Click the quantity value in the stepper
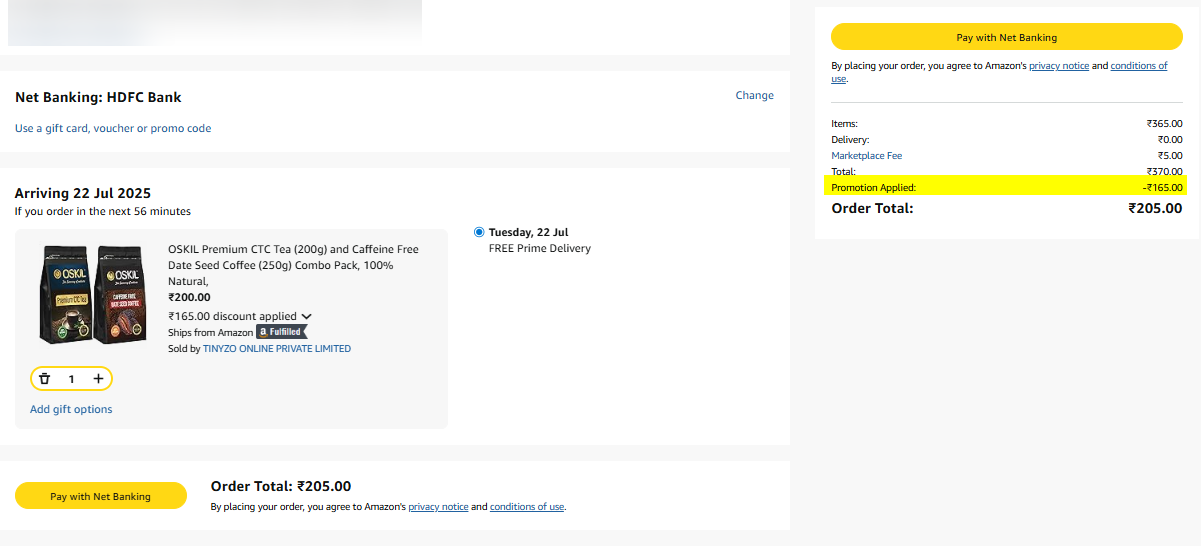Screen dimensions: 1201x546 point(71,379)
